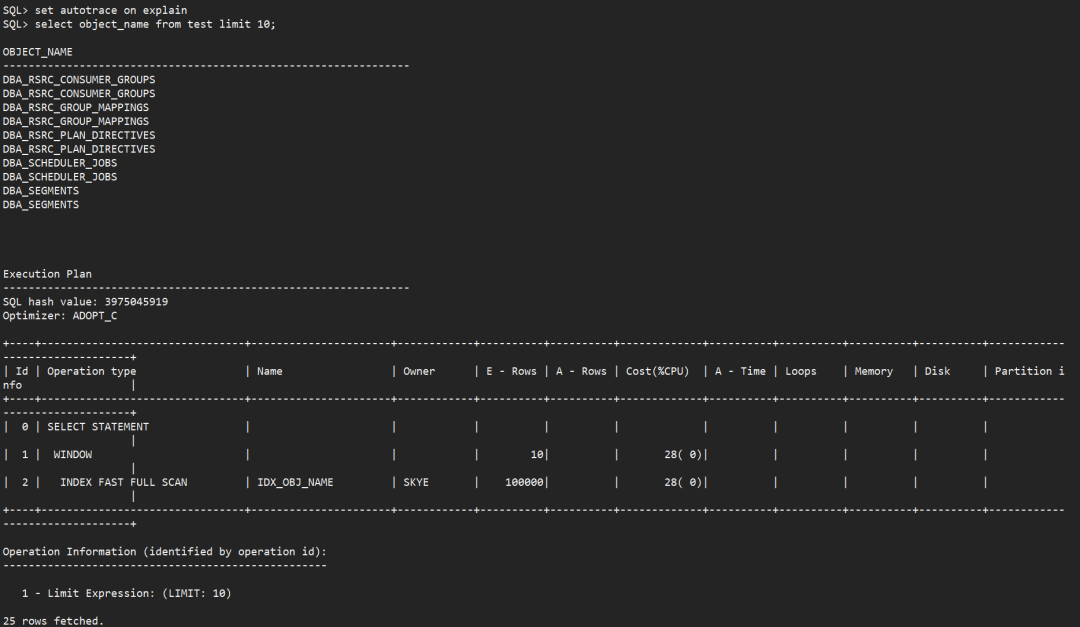Click the OBJECT_NAME result column header

(x=37, y=51)
